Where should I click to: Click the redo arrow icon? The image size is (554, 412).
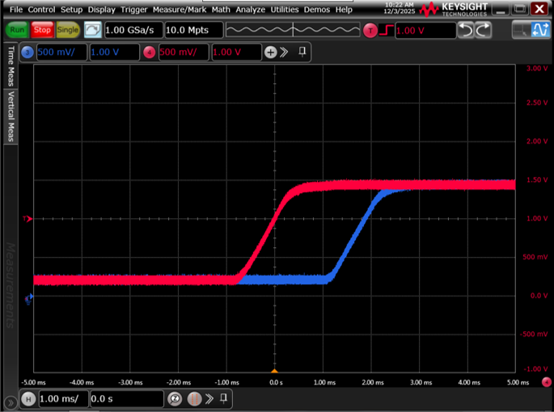(483, 30)
